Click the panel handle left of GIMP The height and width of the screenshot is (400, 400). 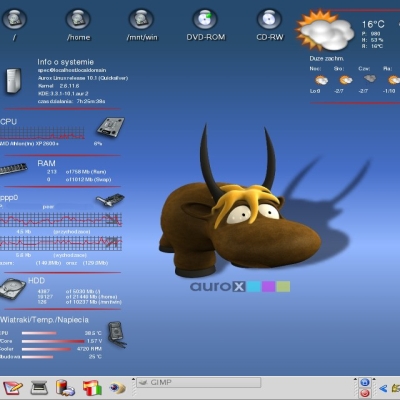click(x=133, y=388)
